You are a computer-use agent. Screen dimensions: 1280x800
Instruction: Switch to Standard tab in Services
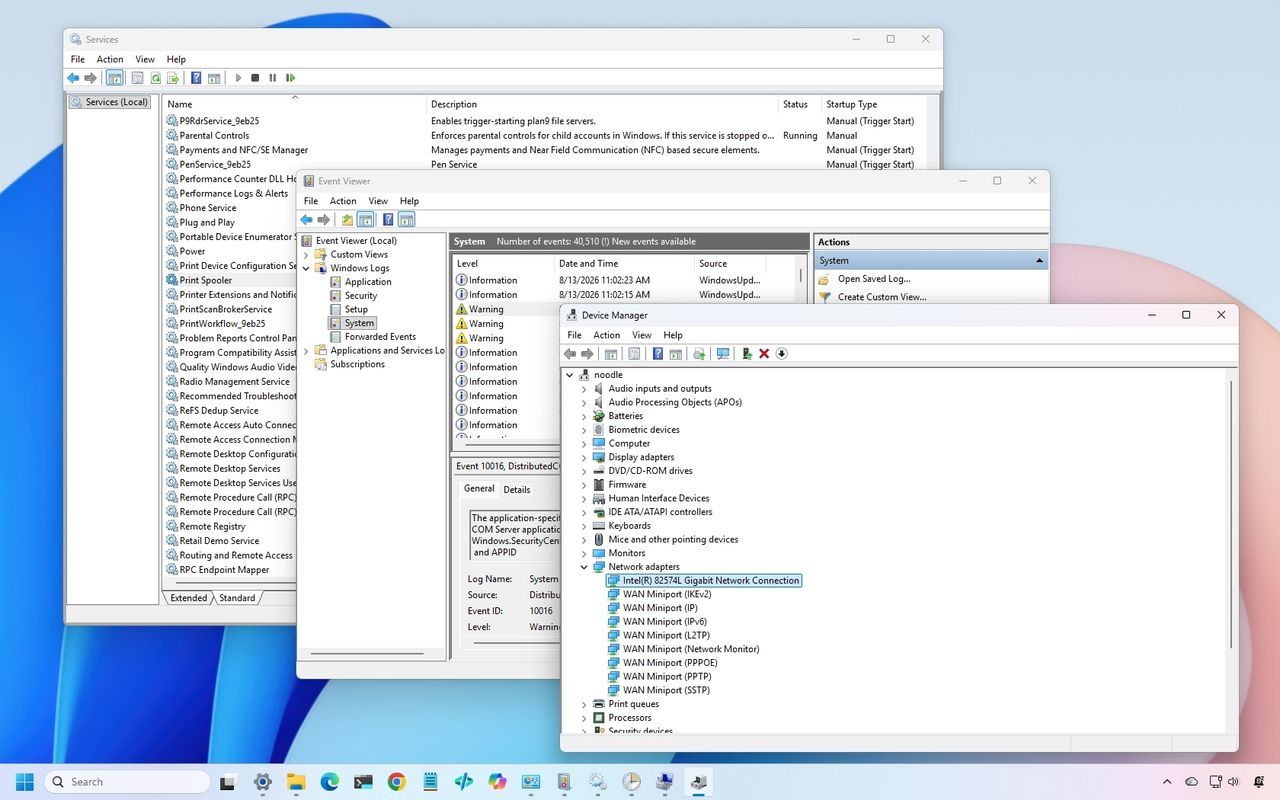point(237,598)
